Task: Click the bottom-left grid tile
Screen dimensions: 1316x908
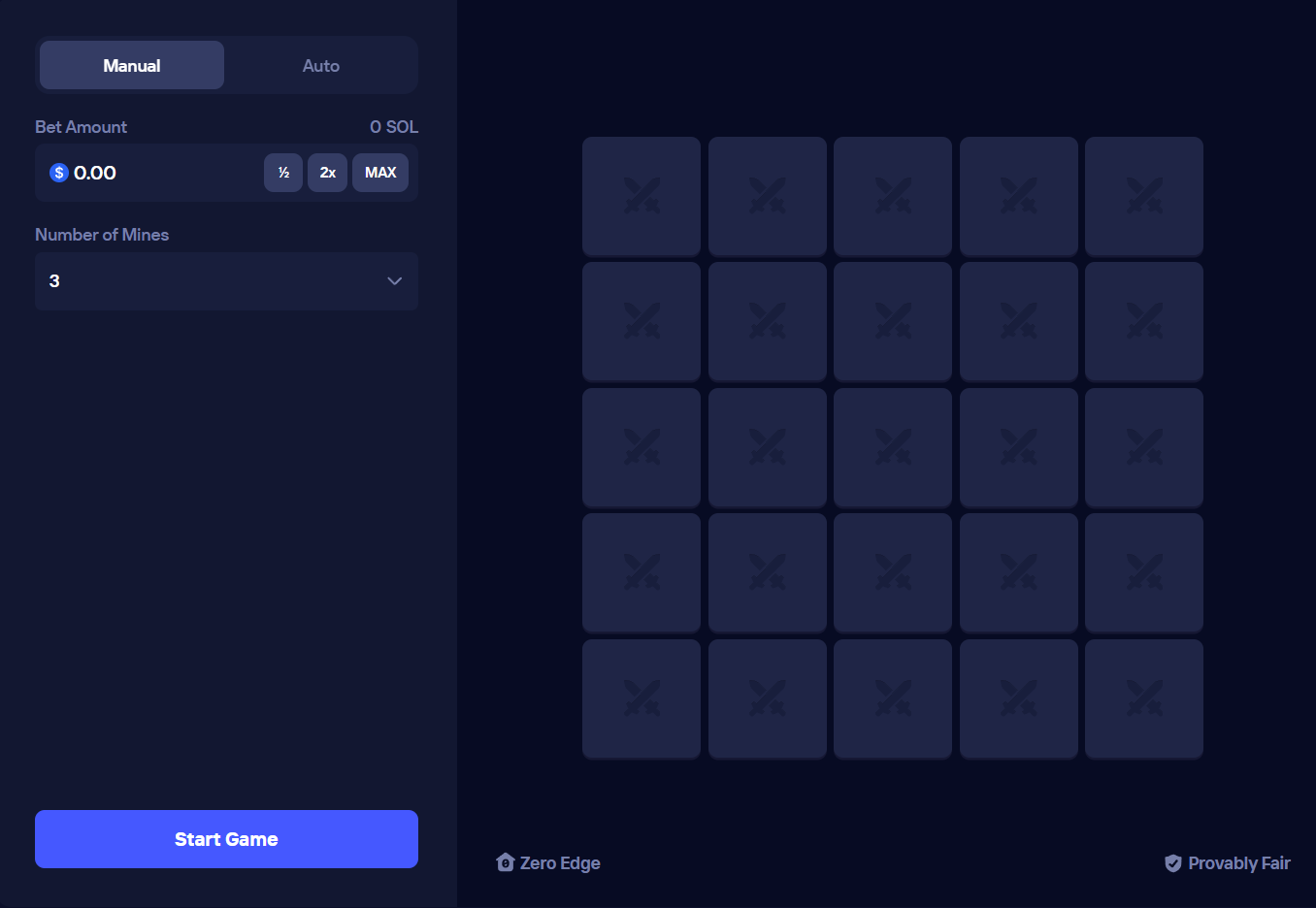Action: [x=641, y=698]
